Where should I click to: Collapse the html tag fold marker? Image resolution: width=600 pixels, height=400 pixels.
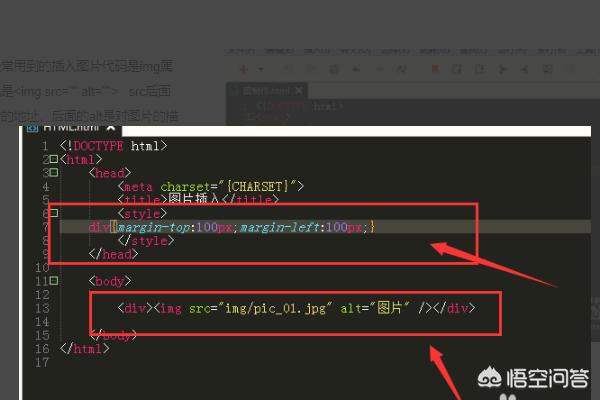[54, 160]
